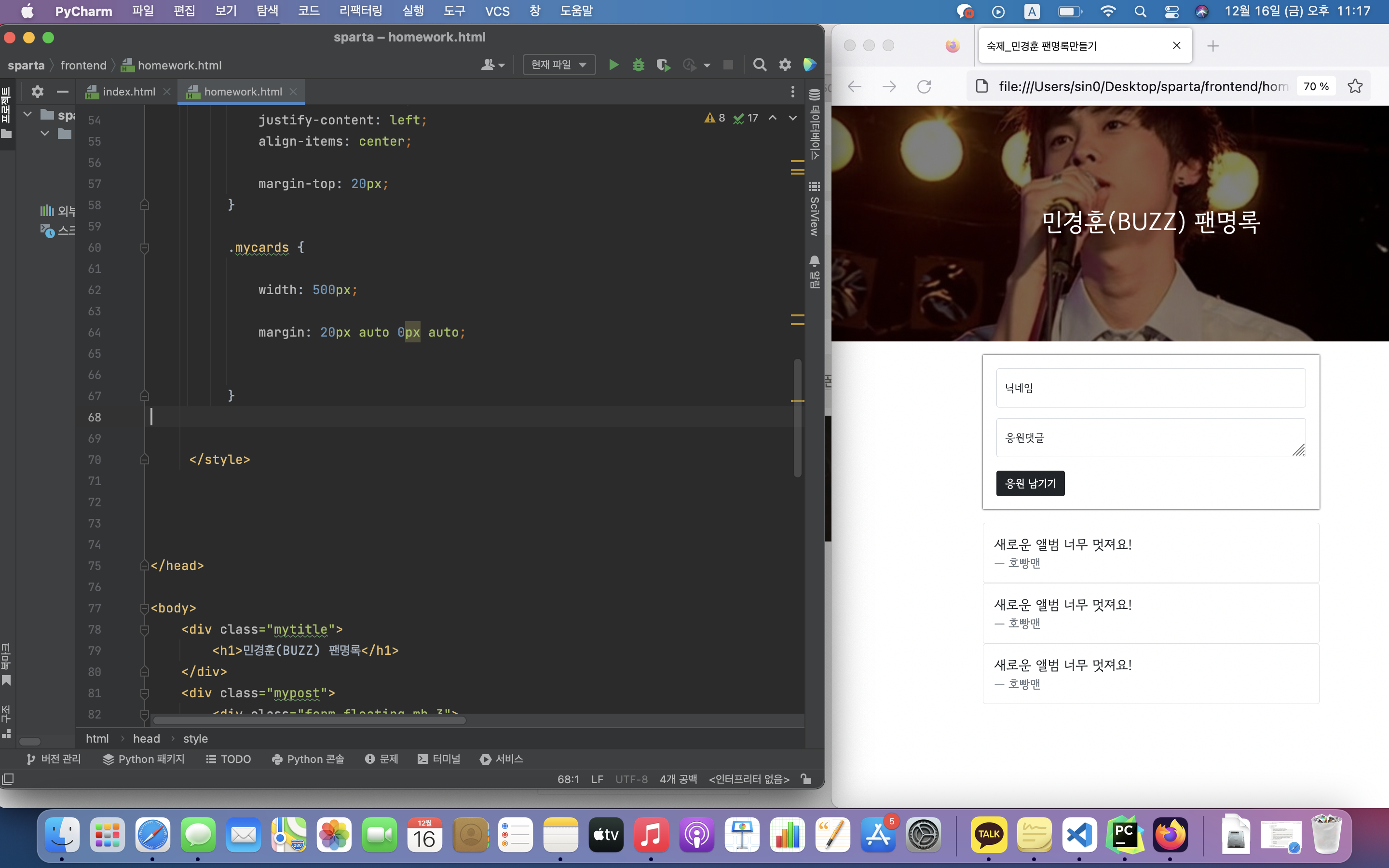This screenshot has width=1389, height=868.
Task: Click 응원 남기기 button in browser
Action: pyautogui.click(x=1030, y=483)
